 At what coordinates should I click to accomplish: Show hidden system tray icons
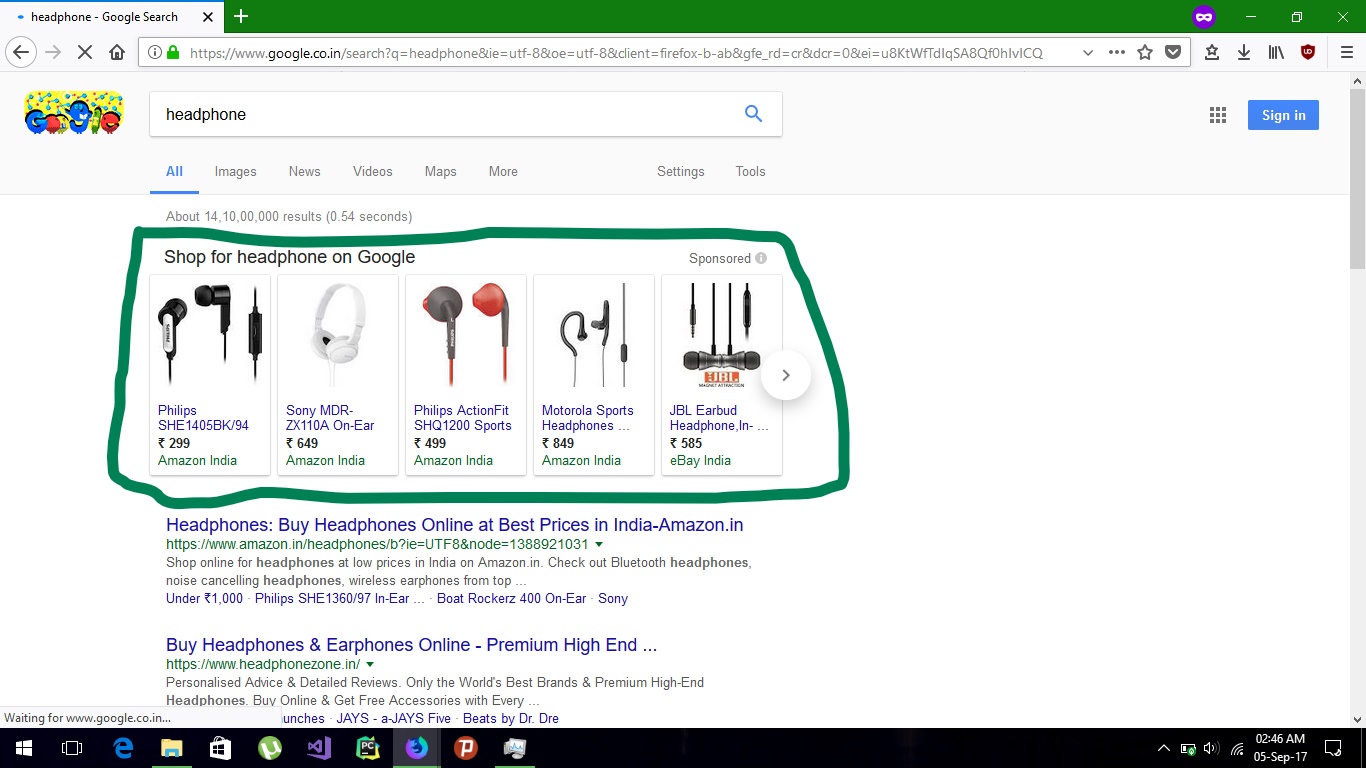[1163, 748]
